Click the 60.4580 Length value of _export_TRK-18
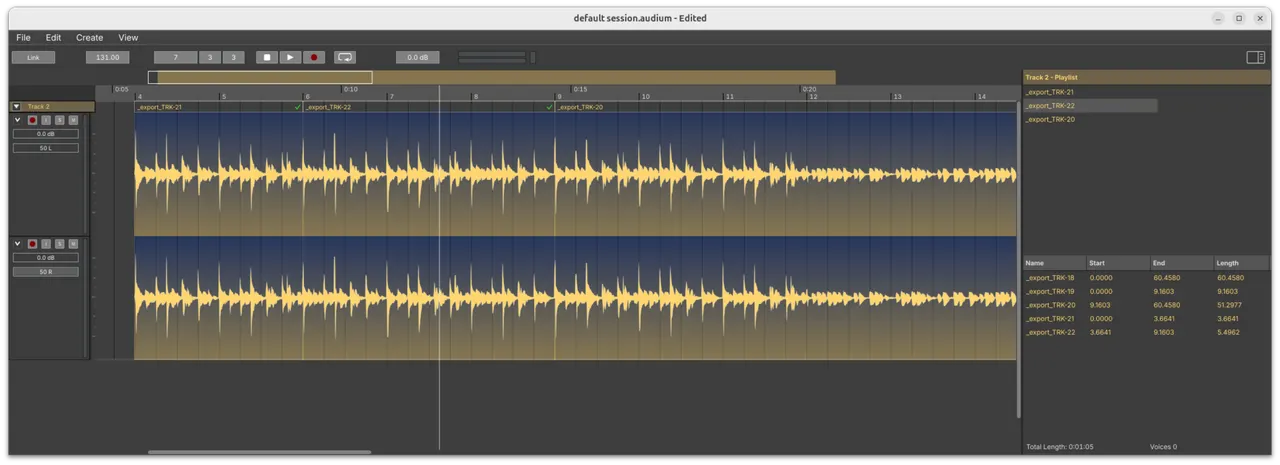1280x465 pixels. tap(1229, 278)
